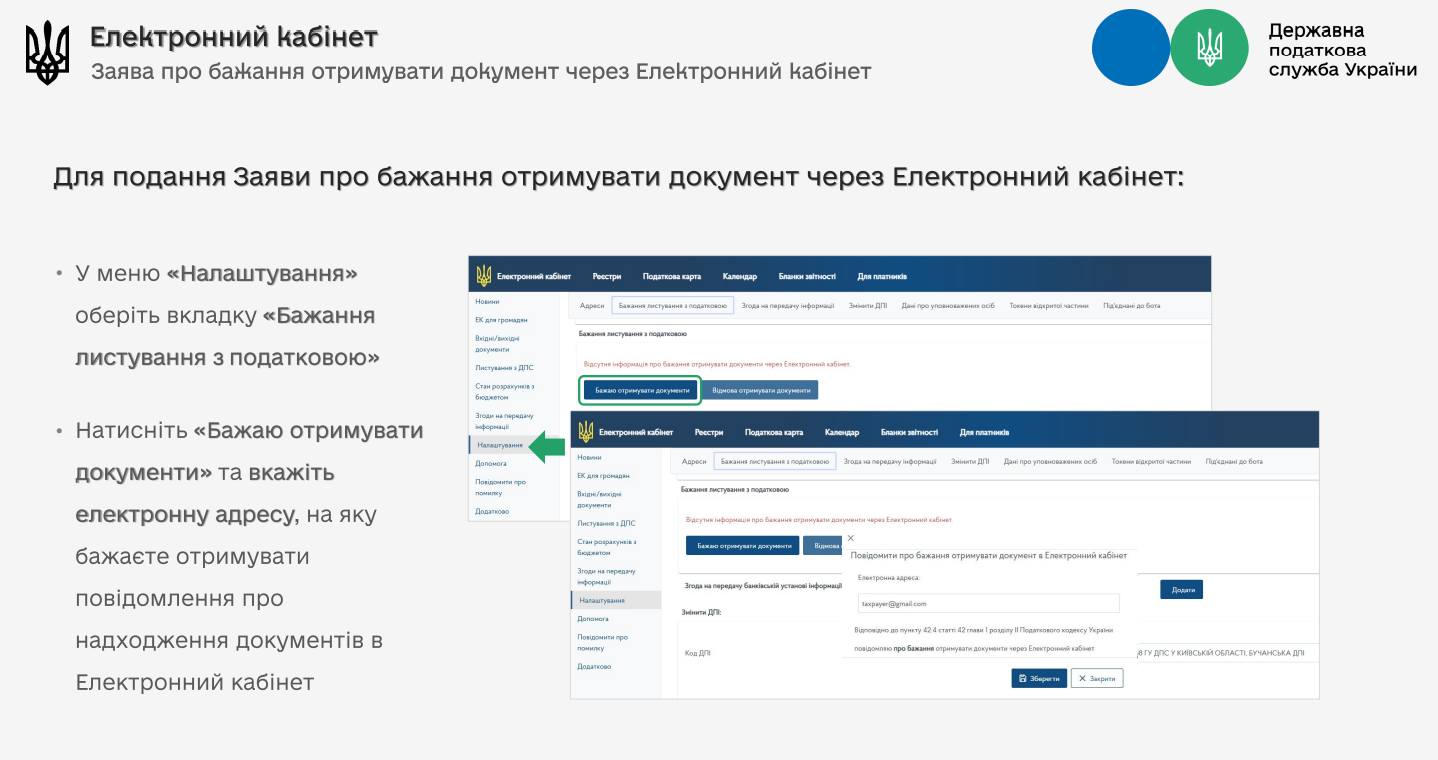Click the green-outlined Бажаю отримувати документи button
The width and height of the screenshot is (1438, 760).
(x=641, y=390)
